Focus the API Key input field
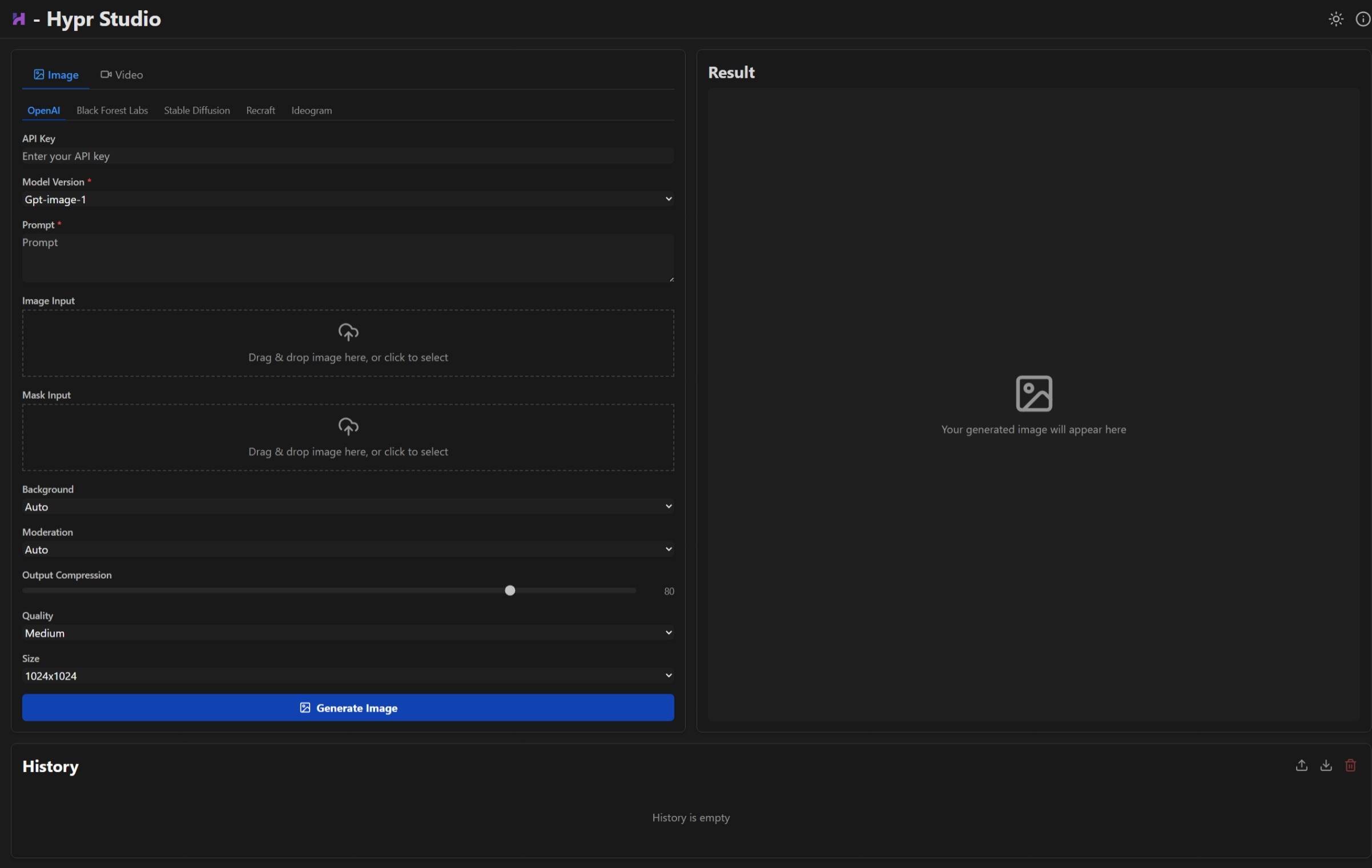Screen dimensions: 1372x868 tap(348, 156)
